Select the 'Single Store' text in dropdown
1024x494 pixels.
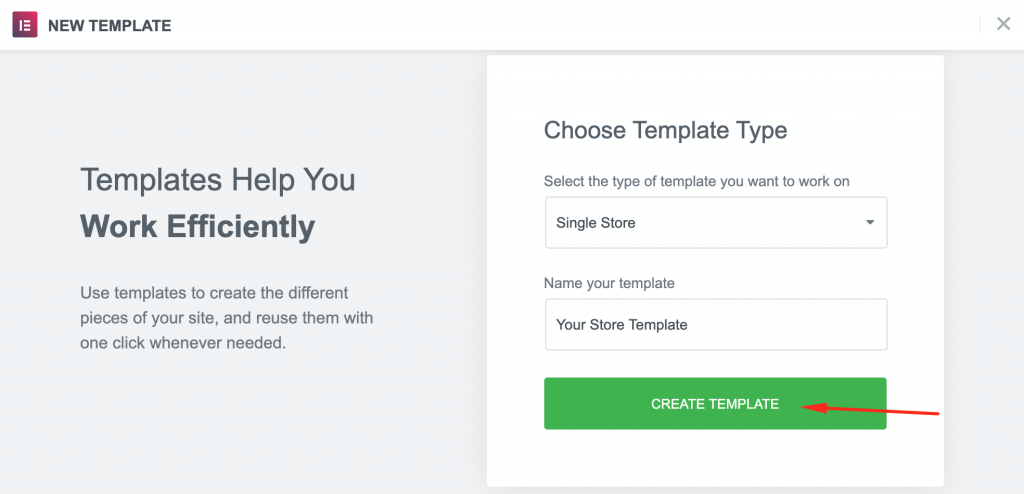[595, 222]
